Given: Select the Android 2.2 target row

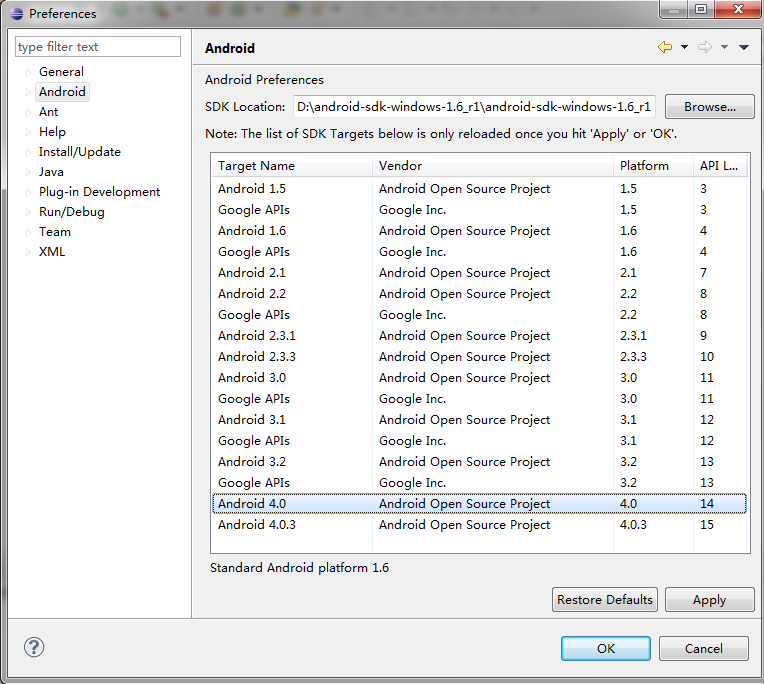Looking at the screenshot, I should [479, 293].
